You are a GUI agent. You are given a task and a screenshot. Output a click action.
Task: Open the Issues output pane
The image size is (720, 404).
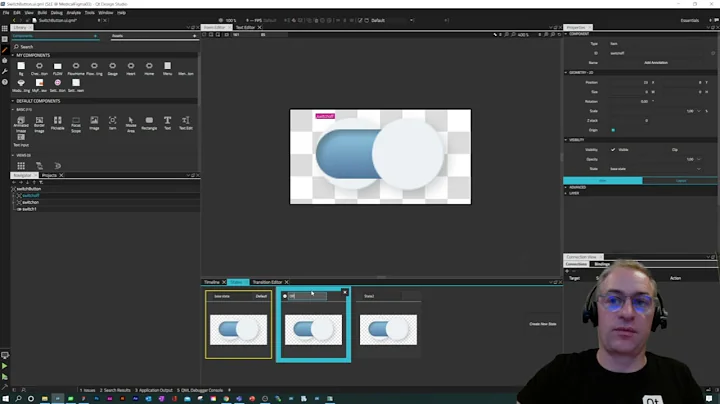coord(87,390)
